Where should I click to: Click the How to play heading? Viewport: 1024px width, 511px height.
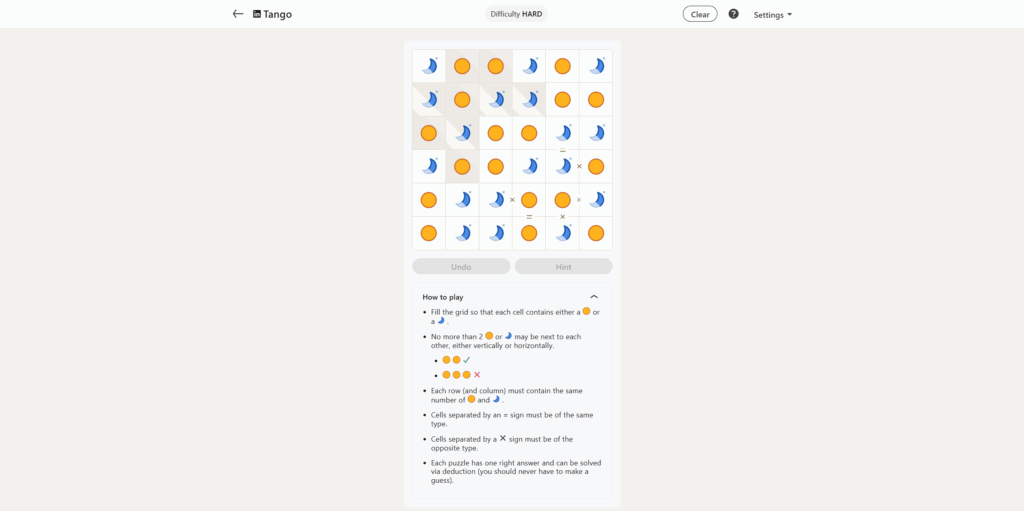(x=442, y=297)
